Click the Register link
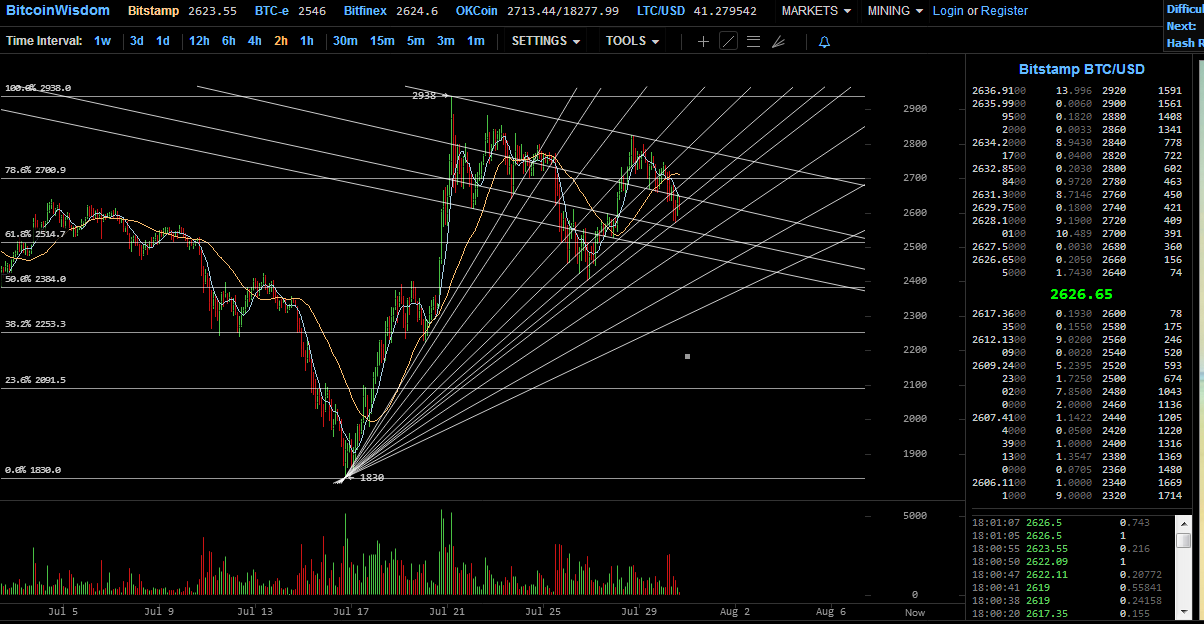Viewport: 1204px width, 624px height. pos(1004,11)
